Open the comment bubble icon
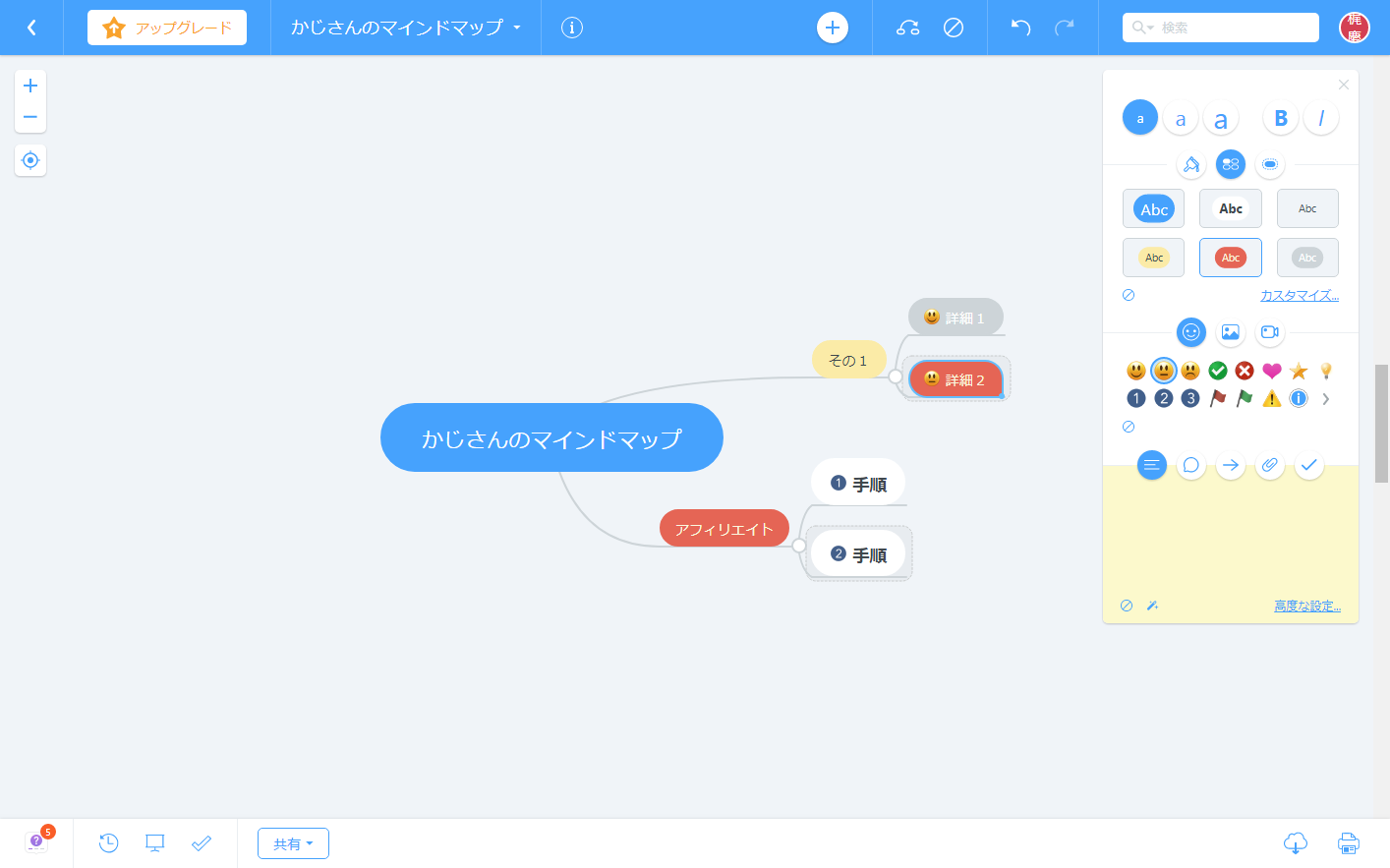 (1190, 465)
